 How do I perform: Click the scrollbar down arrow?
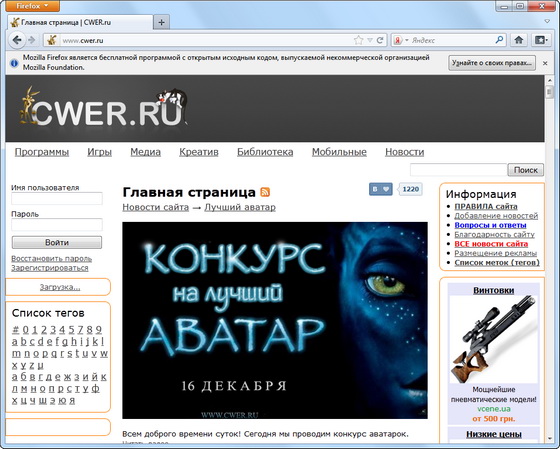click(x=550, y=438)
